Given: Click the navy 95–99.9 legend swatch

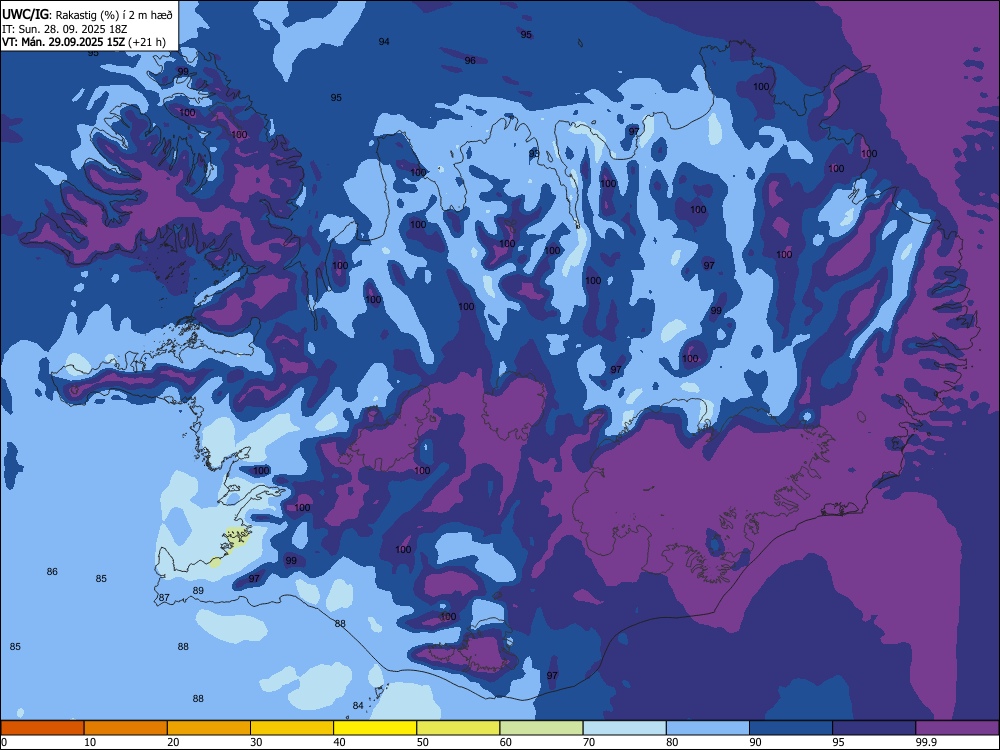Looking at the screenshot, I should coord(874,728).
